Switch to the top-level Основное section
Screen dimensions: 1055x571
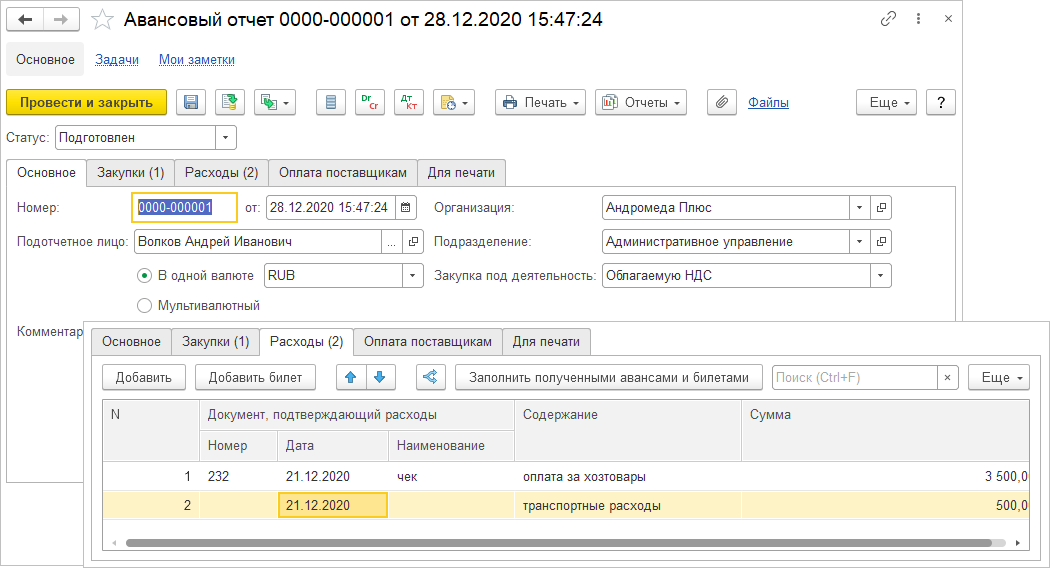(45, 59)
